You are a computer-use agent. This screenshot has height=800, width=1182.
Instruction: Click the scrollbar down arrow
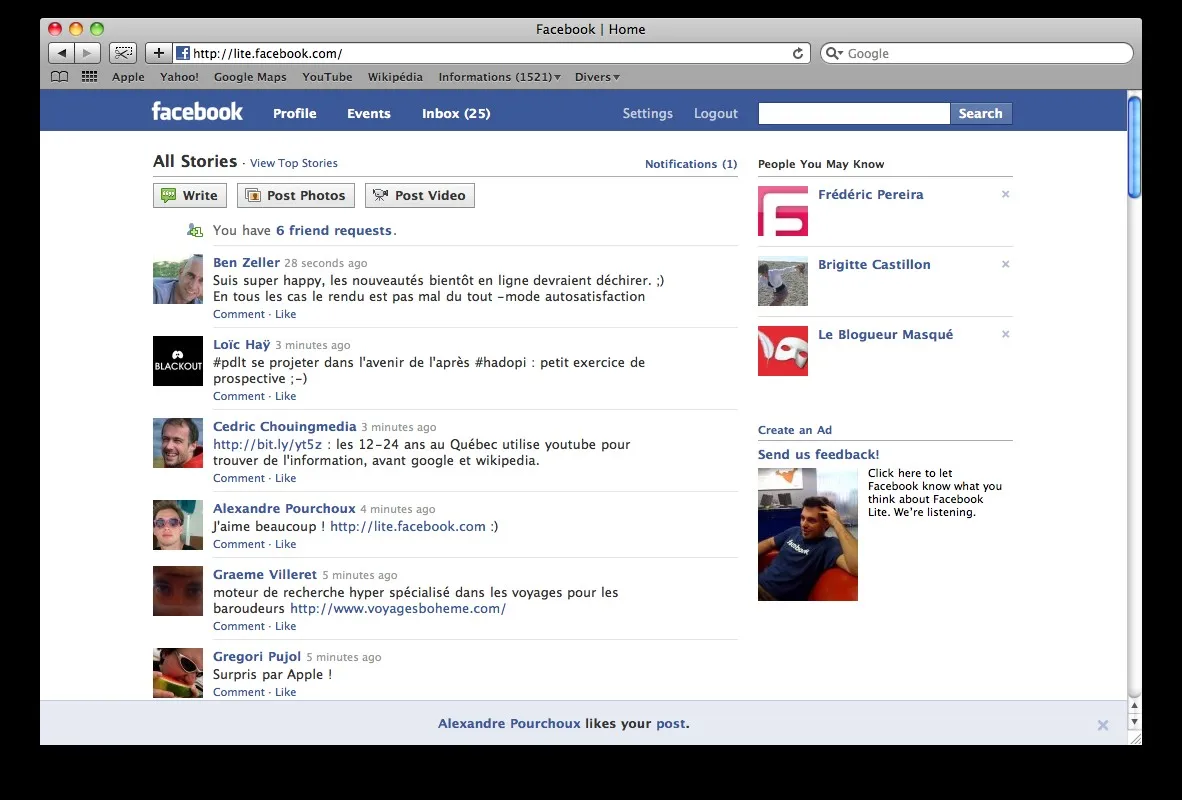pos(1134,722)
